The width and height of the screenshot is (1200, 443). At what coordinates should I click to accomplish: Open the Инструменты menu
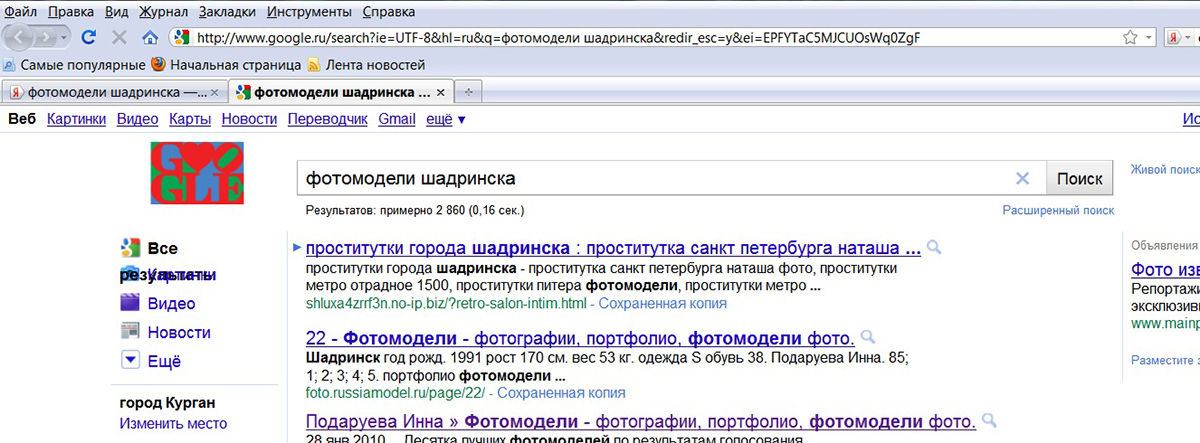coord(309,11)
